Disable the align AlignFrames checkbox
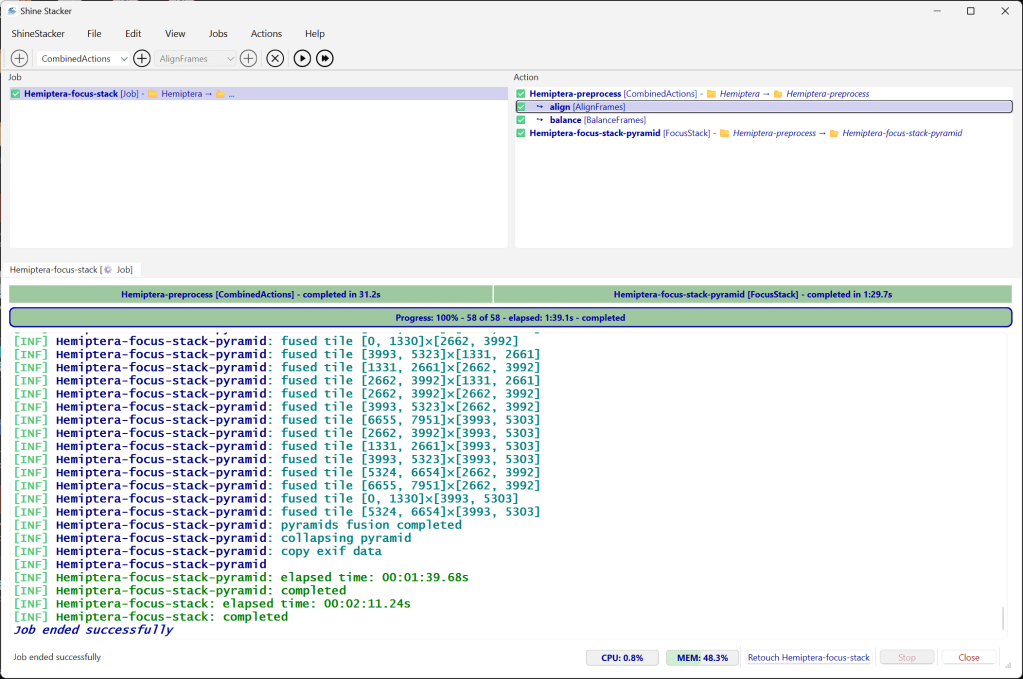This screenshot has width=1023, height=679. (x=521, y=107)
